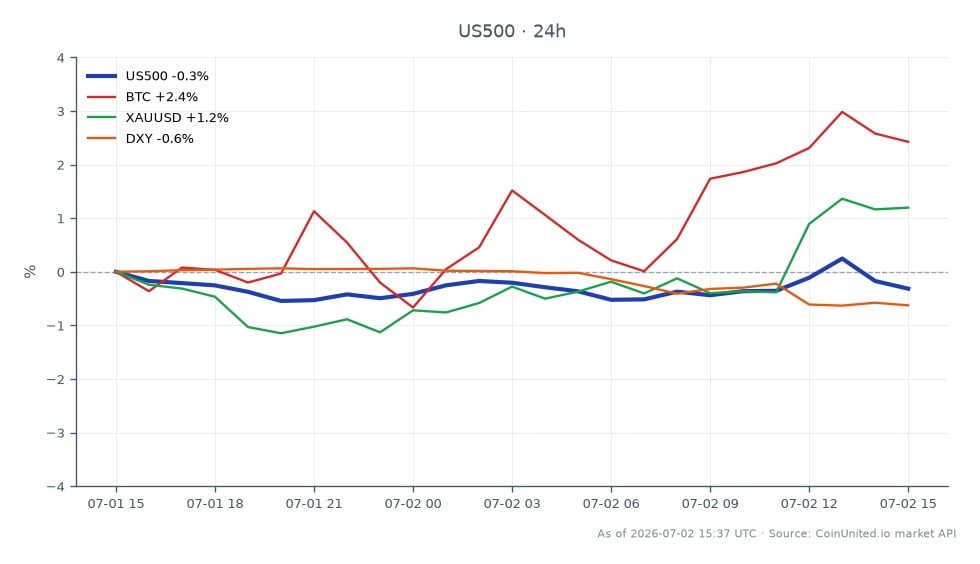Click the BTC peak near 3 percent
This screenshot has width=980, height=564.
(x=842, y=112)
